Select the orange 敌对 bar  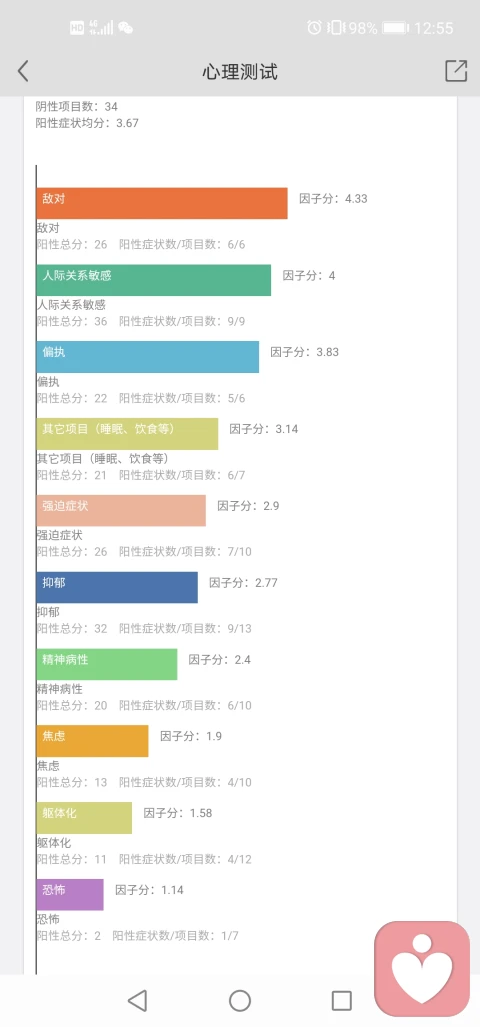pos(162,203)
